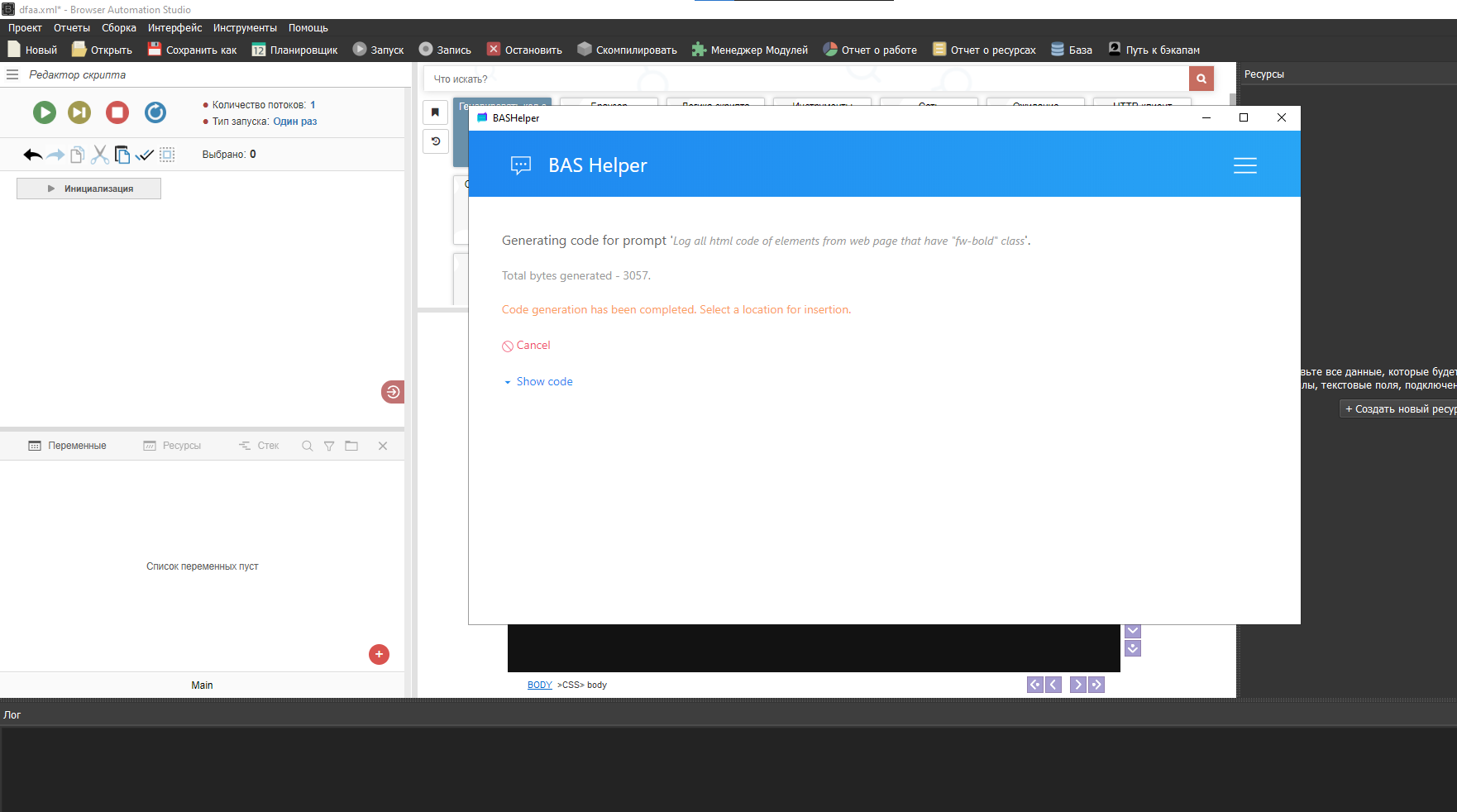Click the undo arrow icon
The width and height of the screenshot is (1457, 812).
[x=32, y=155]
